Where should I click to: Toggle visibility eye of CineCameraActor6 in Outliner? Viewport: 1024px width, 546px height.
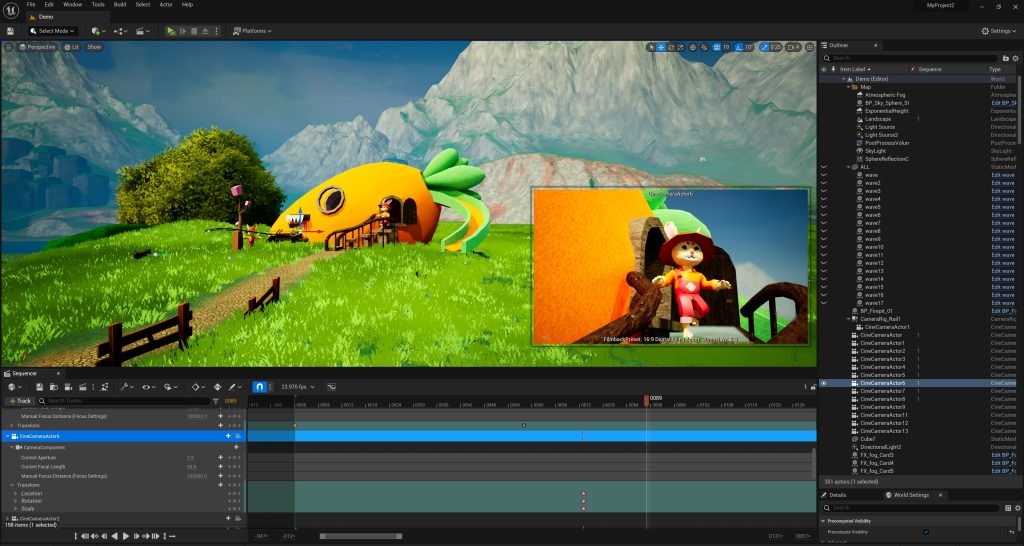coord(824,383)
